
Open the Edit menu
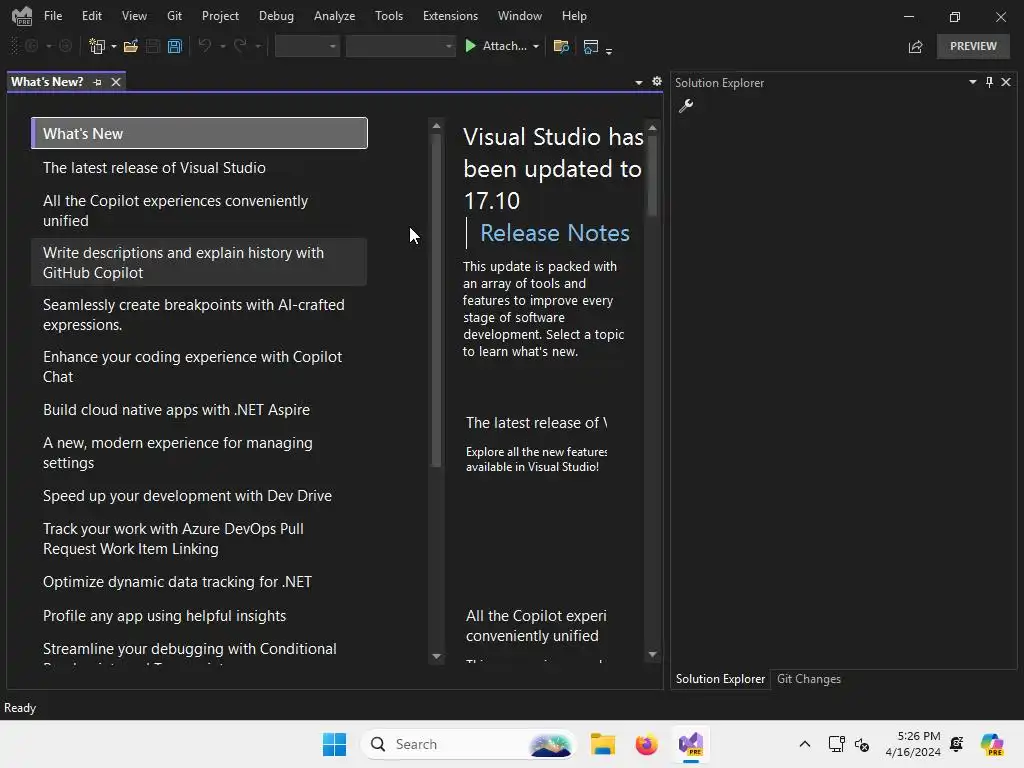91,16
